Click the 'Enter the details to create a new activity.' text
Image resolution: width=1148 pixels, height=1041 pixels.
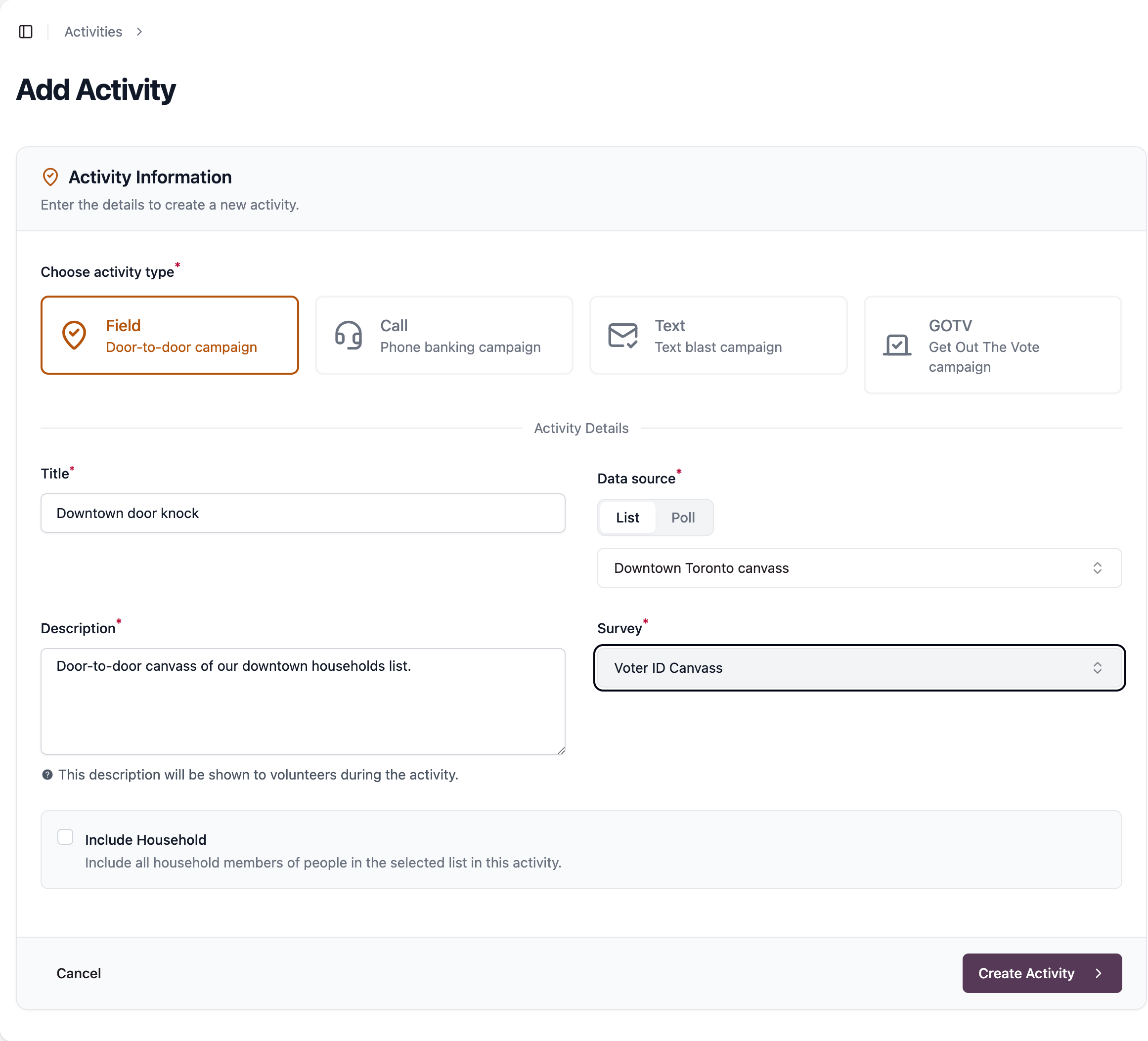point(170,205)
